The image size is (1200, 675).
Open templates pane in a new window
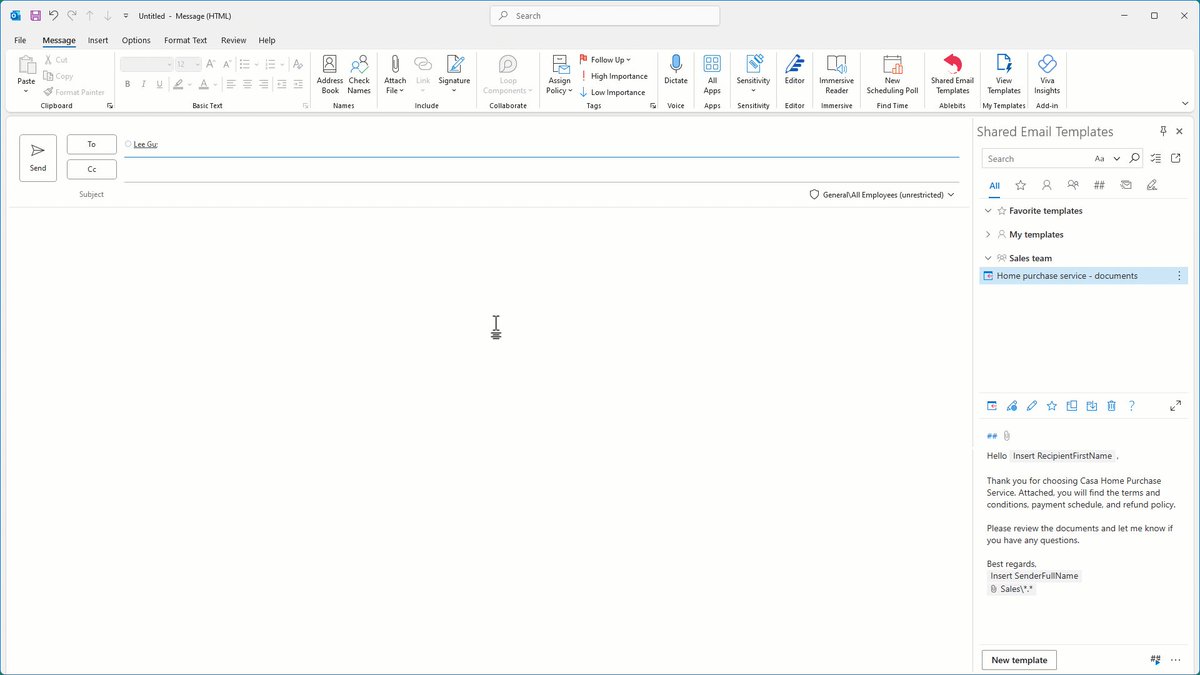click(x=1176, y=158)
